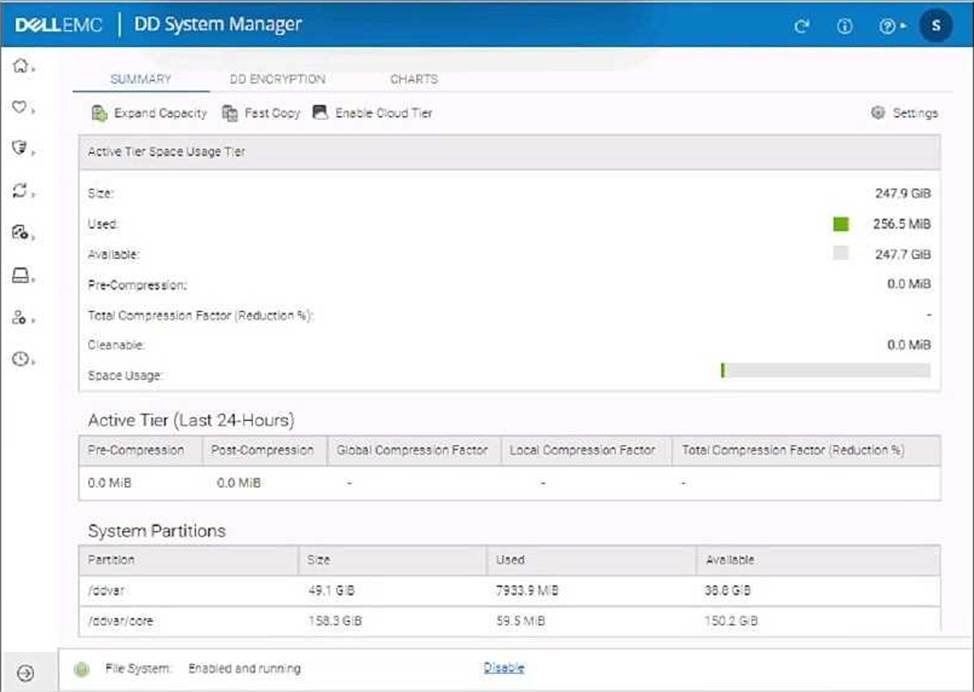974x692 pixels.
Task: Open the Health heart sidebar icon
Action: pos(20,107)
